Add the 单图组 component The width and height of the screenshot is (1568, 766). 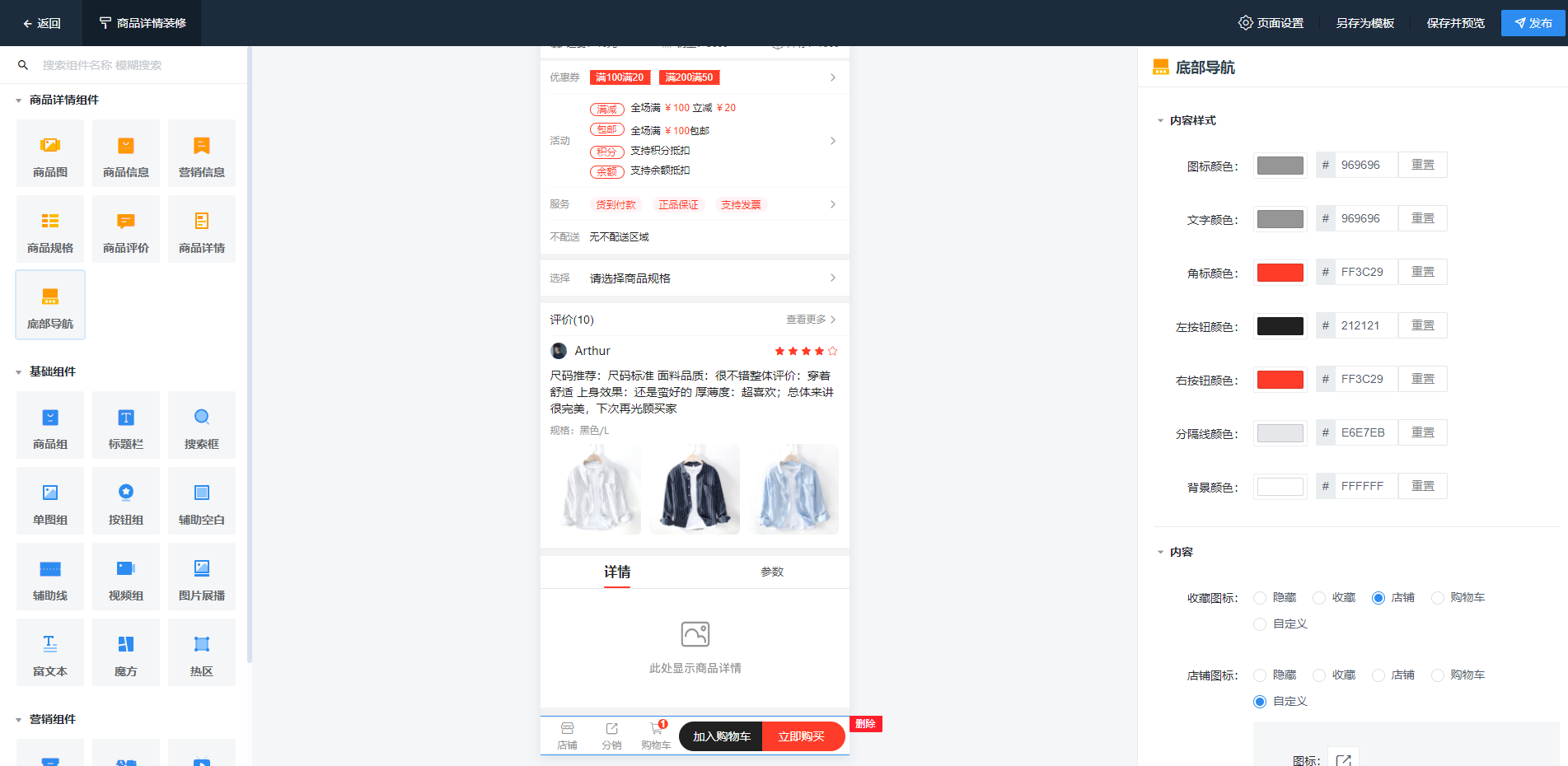pyautogui.click(x=50, y=501)
